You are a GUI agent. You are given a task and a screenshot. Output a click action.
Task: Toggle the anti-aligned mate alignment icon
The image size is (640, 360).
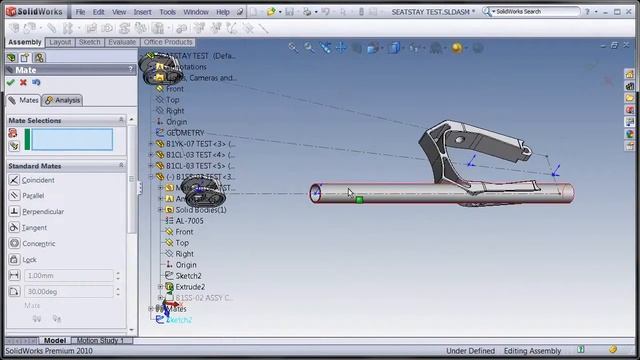pos(57,319)
